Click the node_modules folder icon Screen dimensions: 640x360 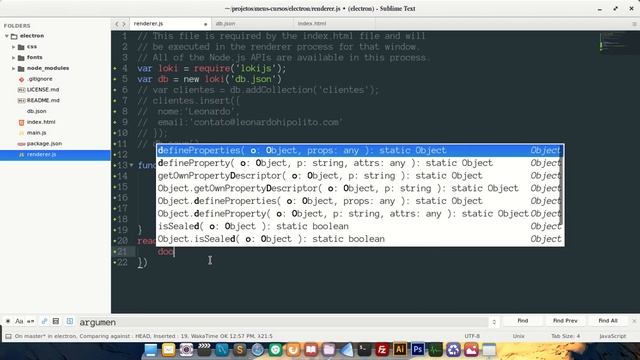[21, 68]
